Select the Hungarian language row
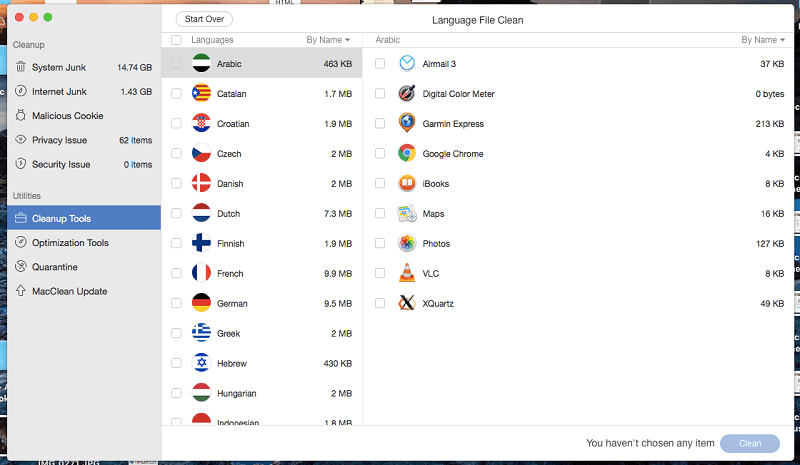 (262, 393)
